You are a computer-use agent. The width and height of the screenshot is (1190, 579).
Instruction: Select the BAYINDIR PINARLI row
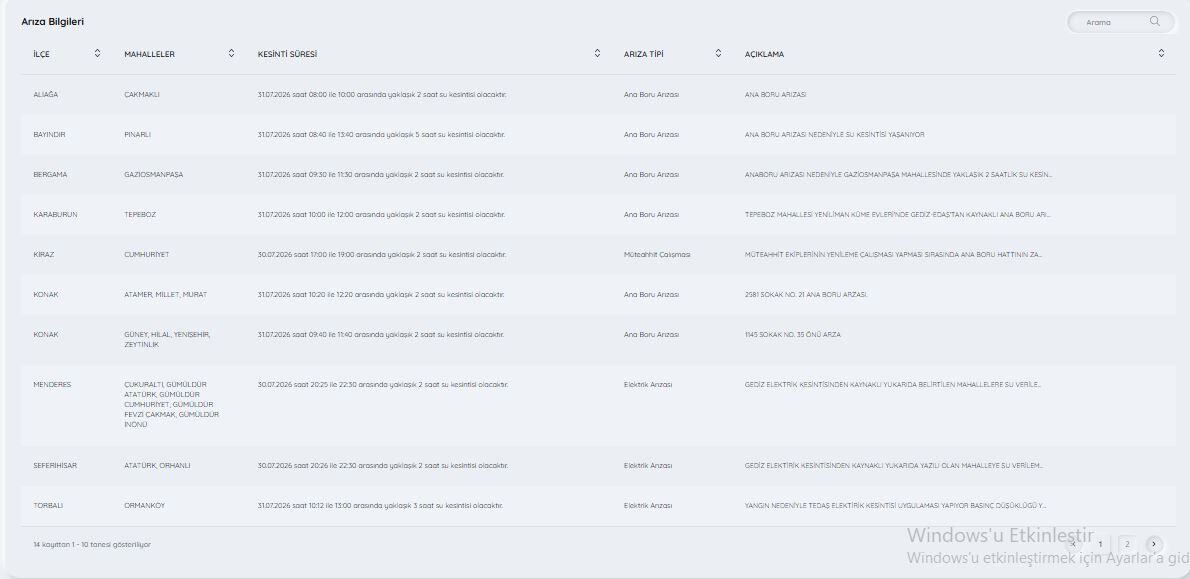pos(598,134)
